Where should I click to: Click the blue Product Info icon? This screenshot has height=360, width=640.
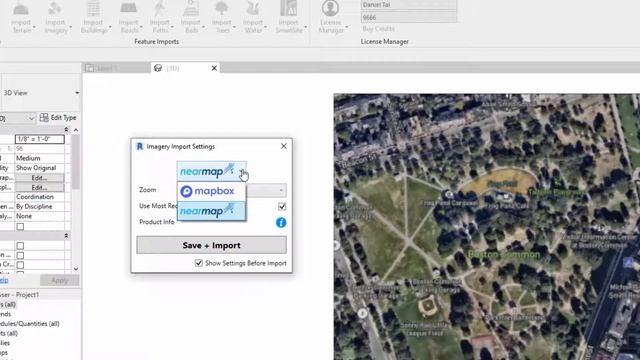281,222
